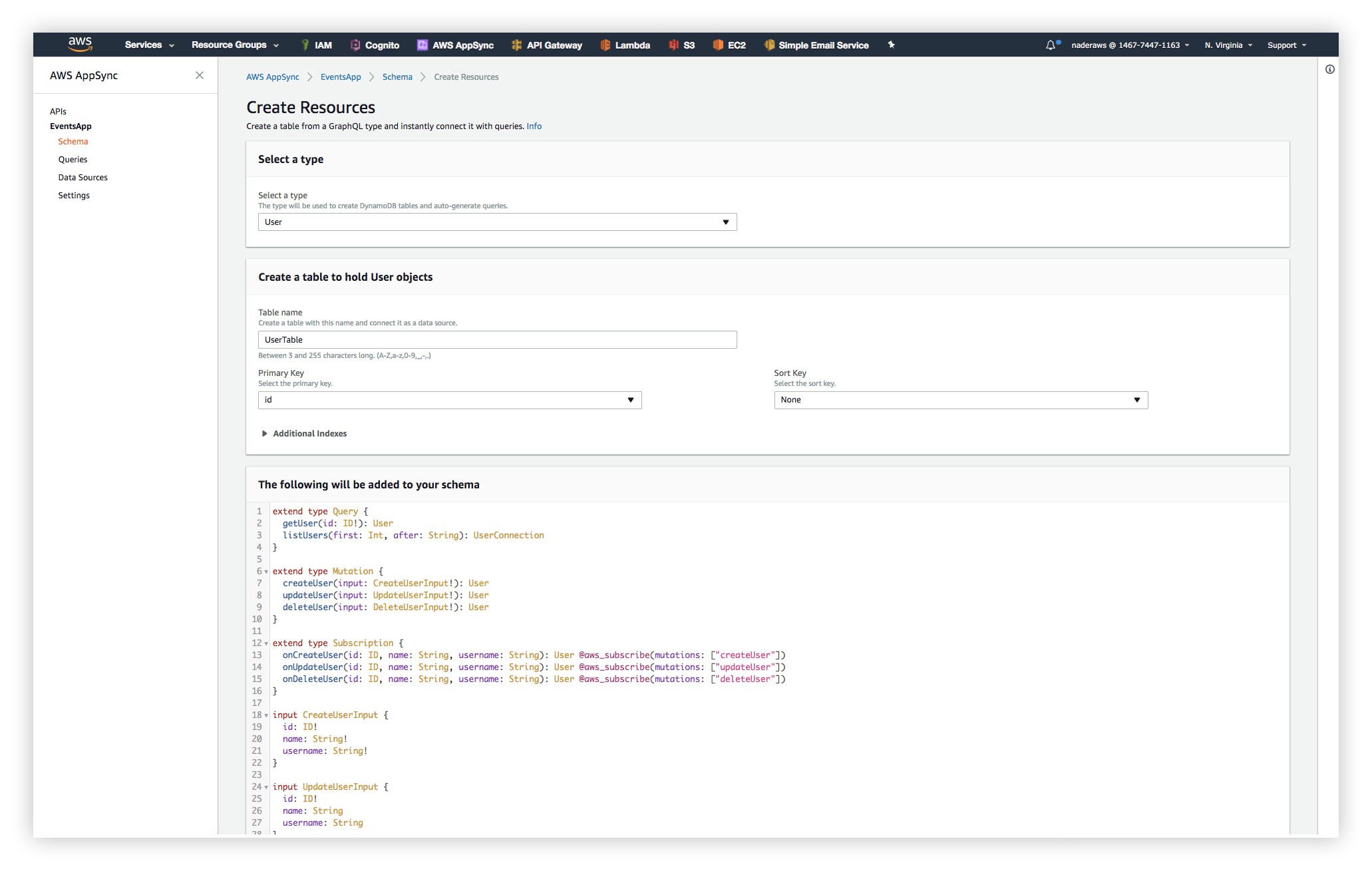Go to Data Sources in sidebar
Viewport: 1372px width, 875px height.
[83, 178]
